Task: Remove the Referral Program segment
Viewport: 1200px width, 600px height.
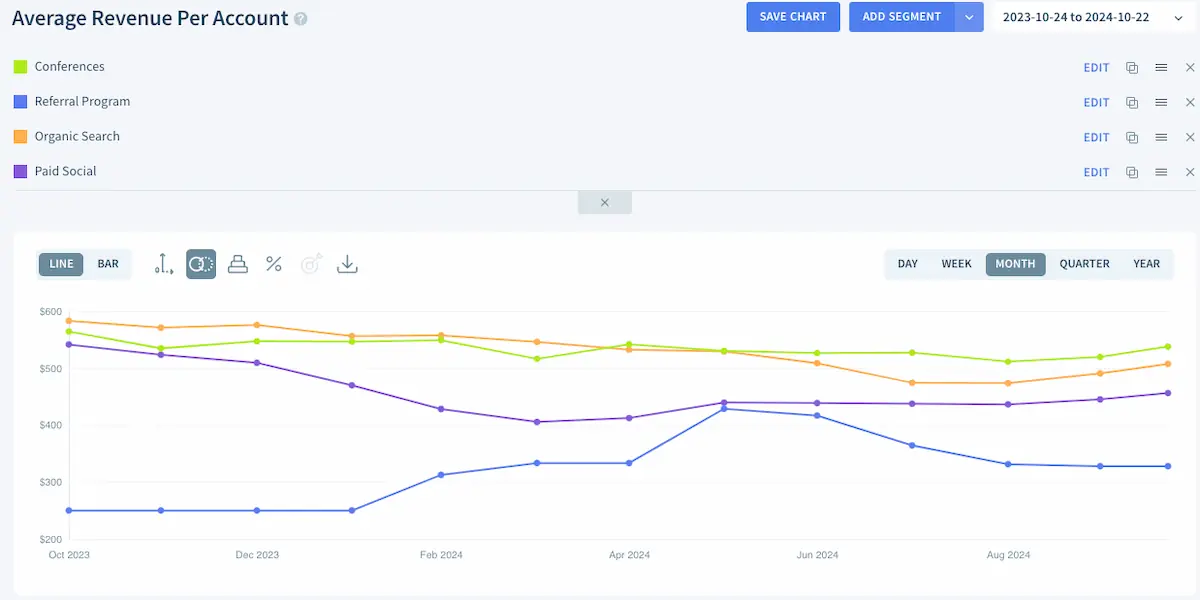Action: tap(1190, 103)
